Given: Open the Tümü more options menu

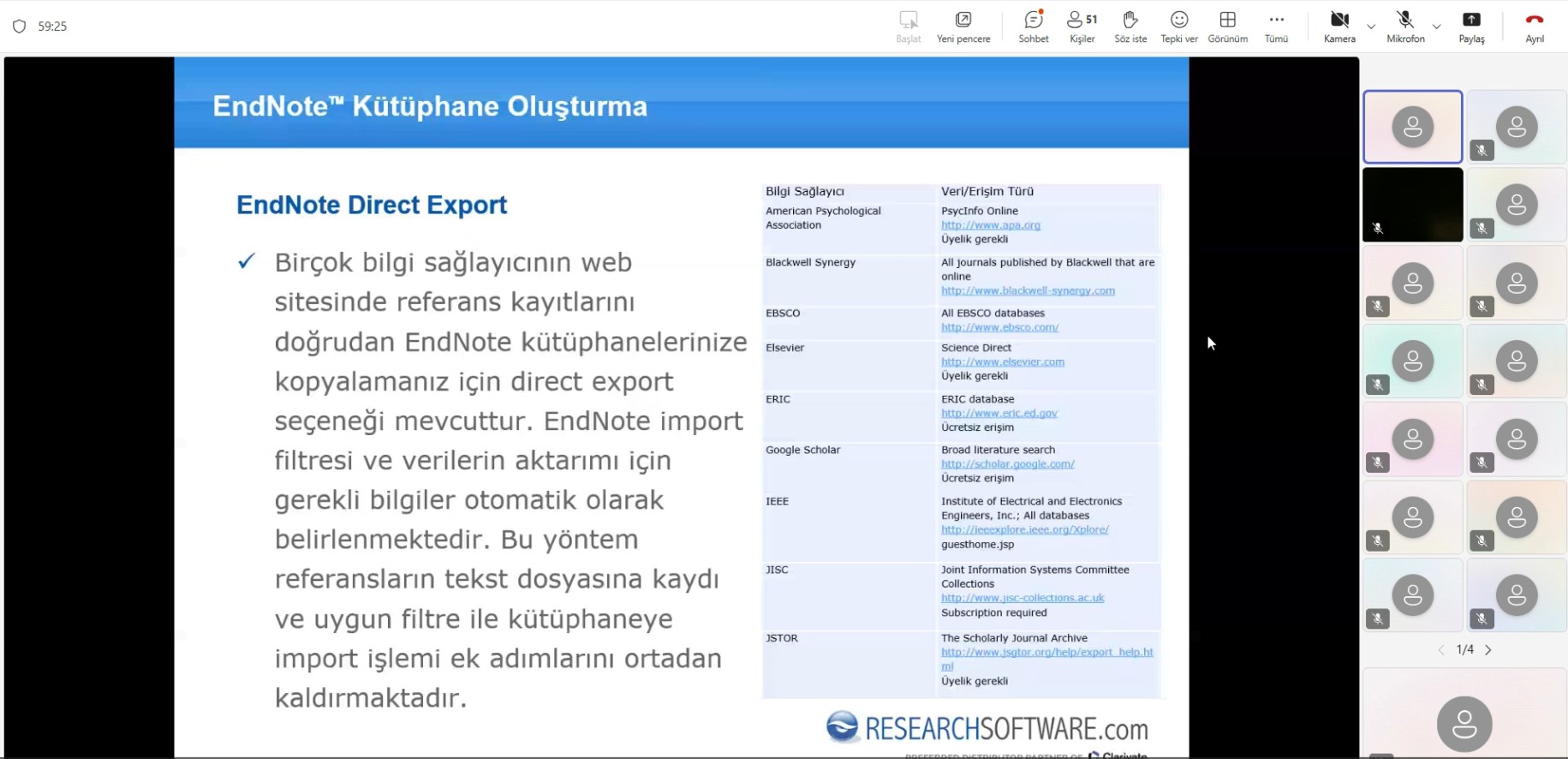Looking at the screenshot, I should (x=1276, y=27).
